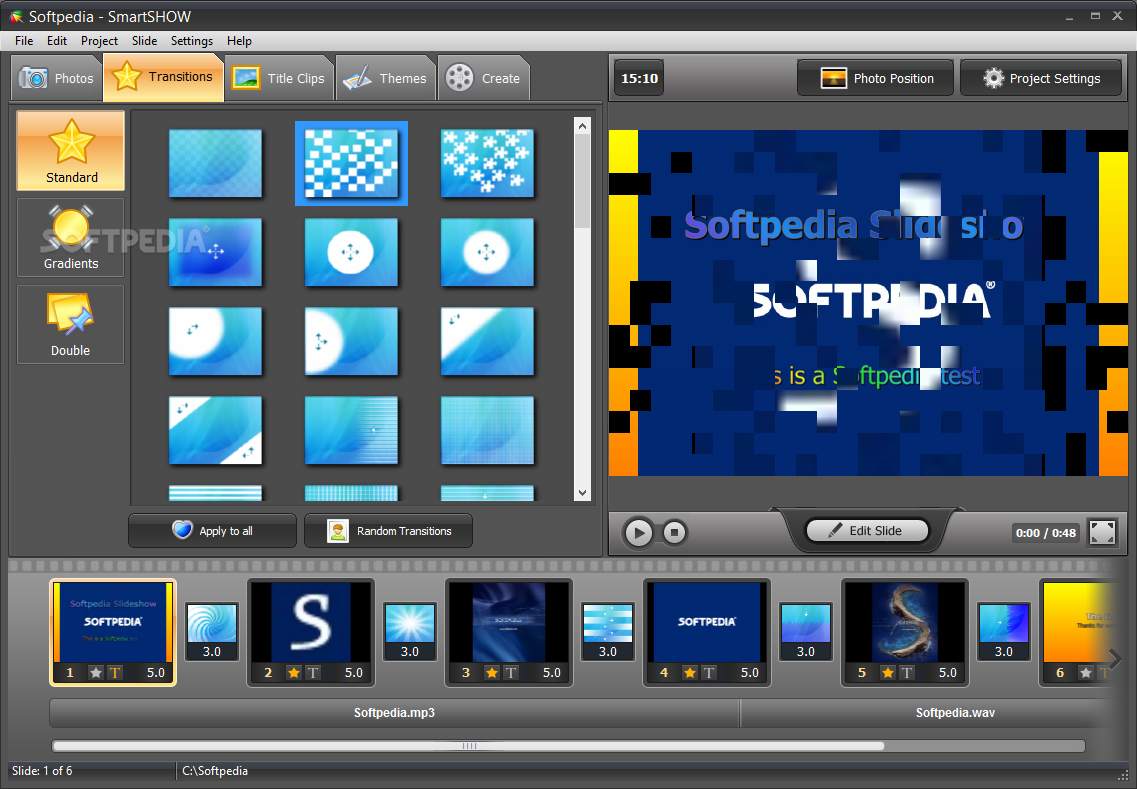Click the transitions vertical scrollbar thumb
Viewport: 1137px width, 789px height.
(x=582, y=181)
